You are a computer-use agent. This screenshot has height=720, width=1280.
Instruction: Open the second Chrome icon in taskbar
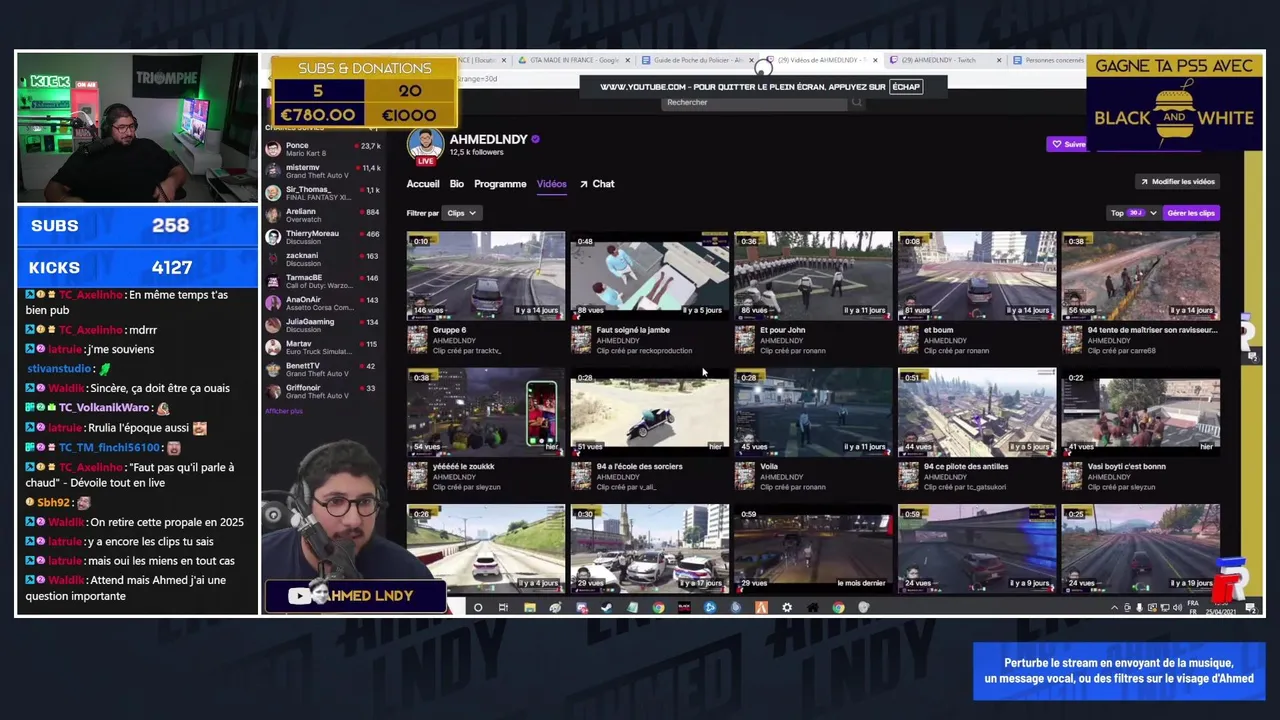tap(838, 607)
